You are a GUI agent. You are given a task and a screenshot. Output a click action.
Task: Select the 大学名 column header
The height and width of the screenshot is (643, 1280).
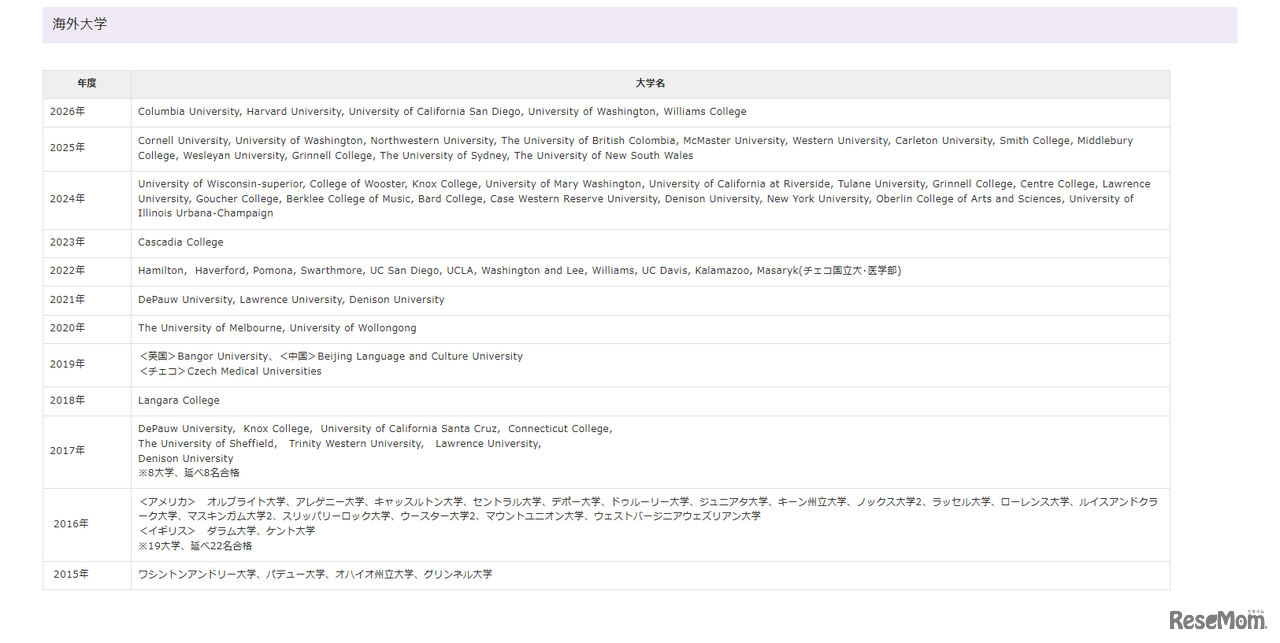(650, 84)
